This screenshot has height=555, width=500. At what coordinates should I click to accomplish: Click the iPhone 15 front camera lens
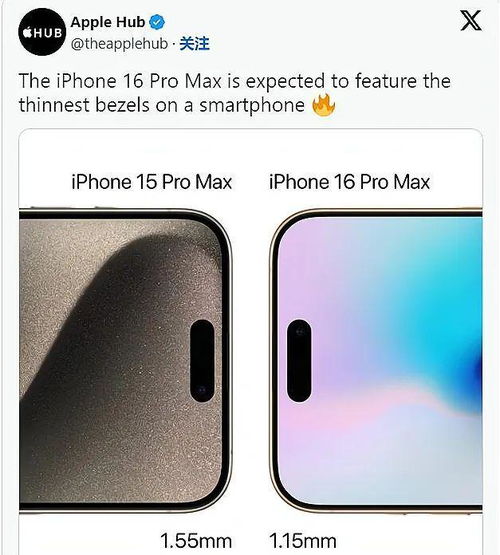pyautogui.click(x=202, y=390)
